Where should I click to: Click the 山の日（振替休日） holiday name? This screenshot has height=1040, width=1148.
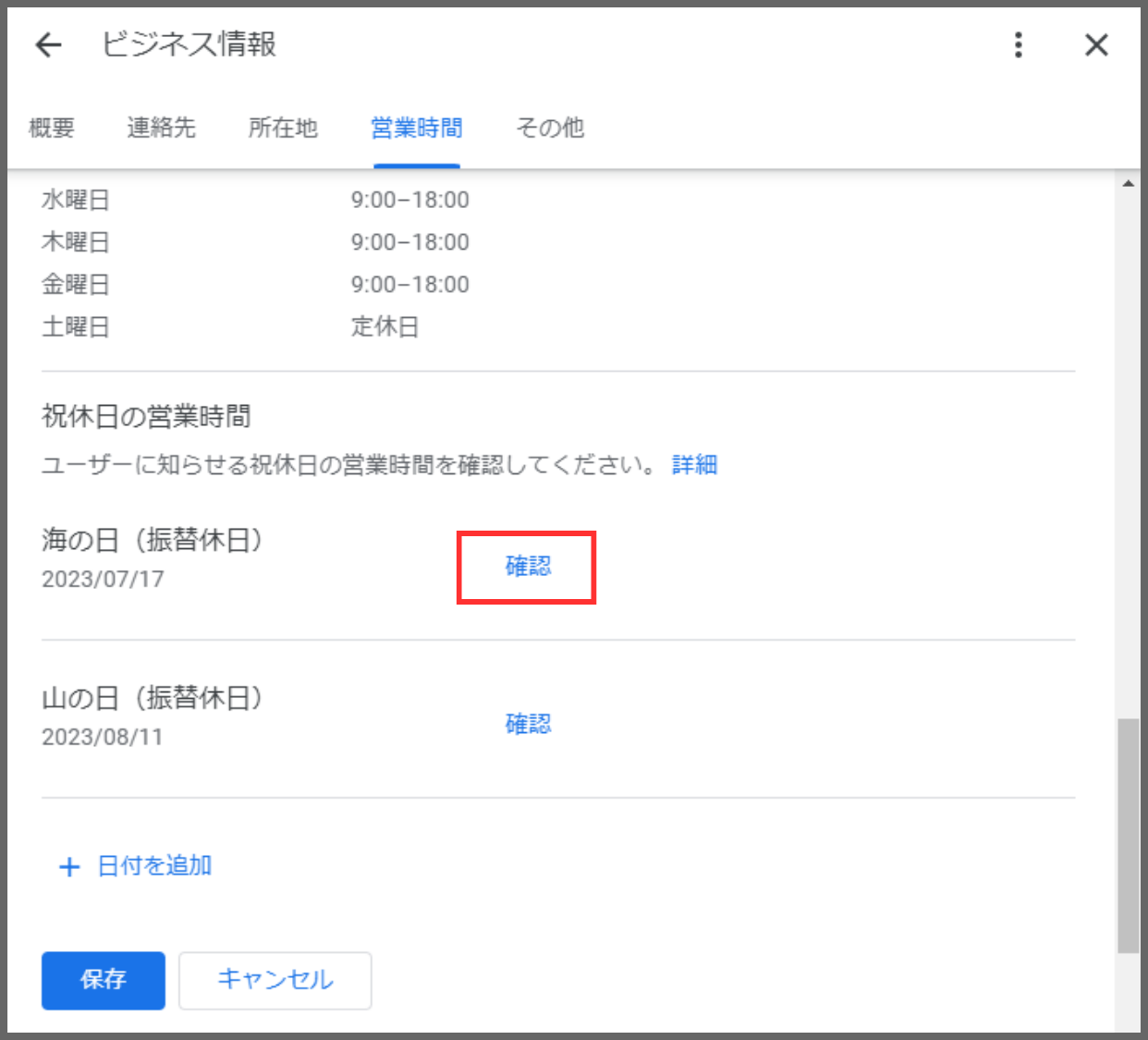tap(153, 698)
